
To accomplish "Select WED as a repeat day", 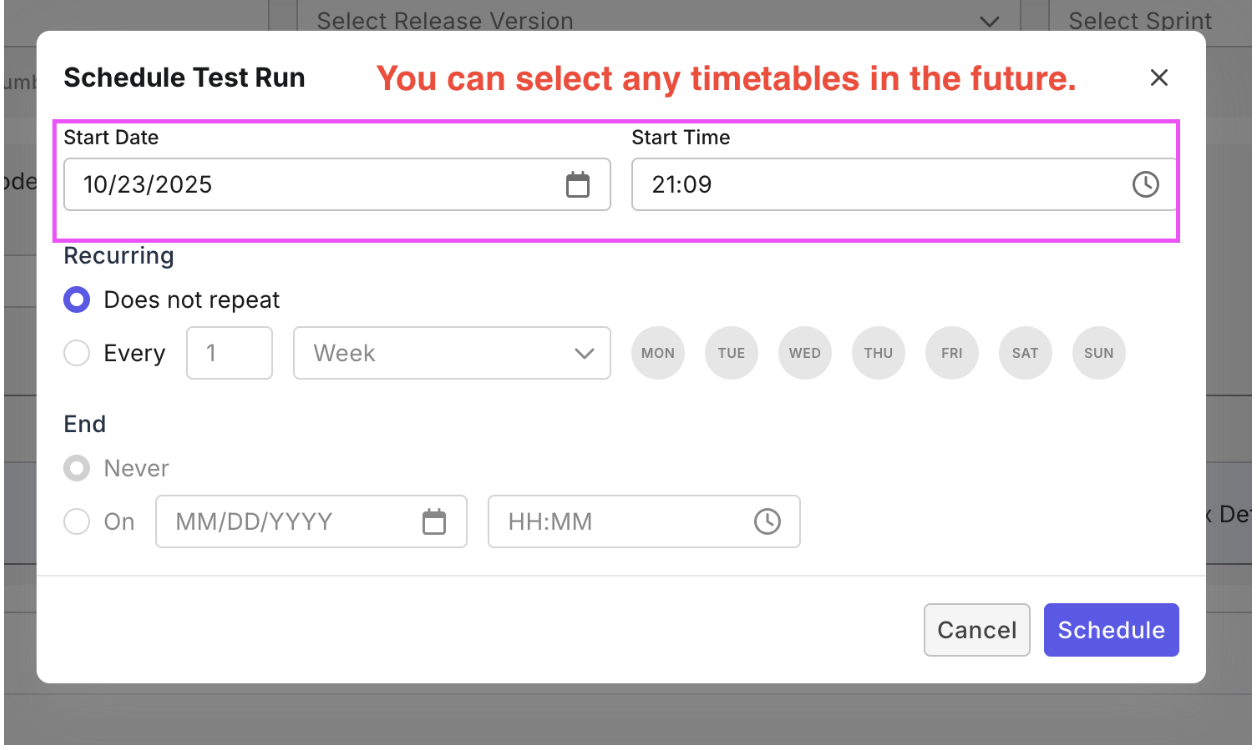I will (804, 353).
